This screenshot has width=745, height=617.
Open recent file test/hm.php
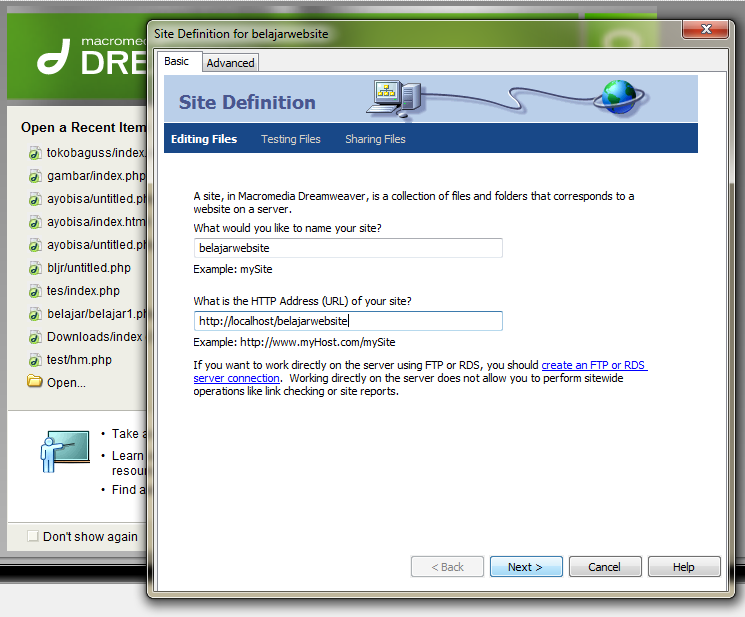pos(79,360)
